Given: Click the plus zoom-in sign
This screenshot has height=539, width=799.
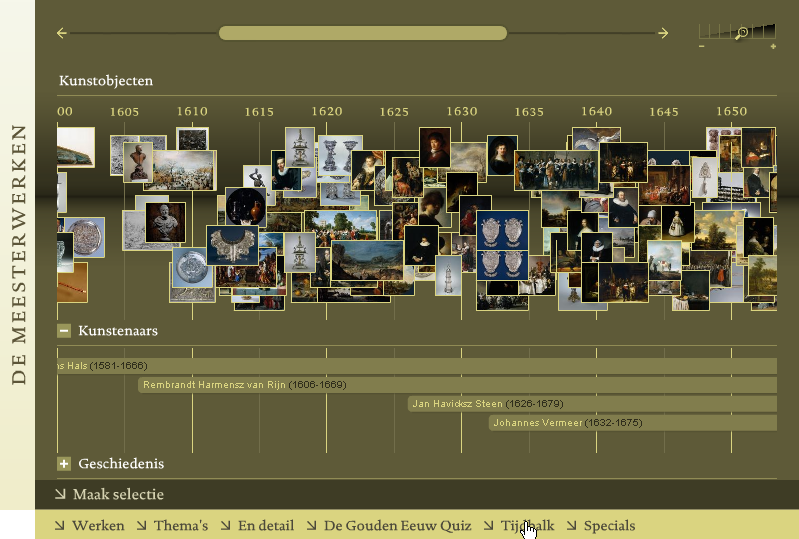Looking at the screenshot, I should 773,46.
